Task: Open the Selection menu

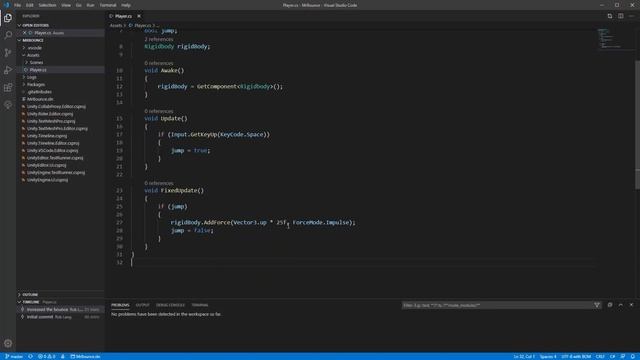Action: tap(47, 5)
